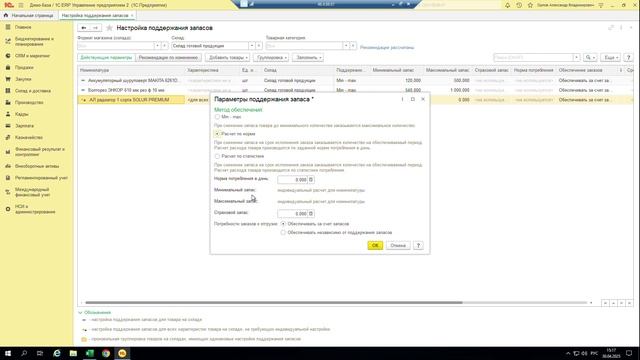
Task: Go back with the left arrow navigation button
Action: pos(84,28)
